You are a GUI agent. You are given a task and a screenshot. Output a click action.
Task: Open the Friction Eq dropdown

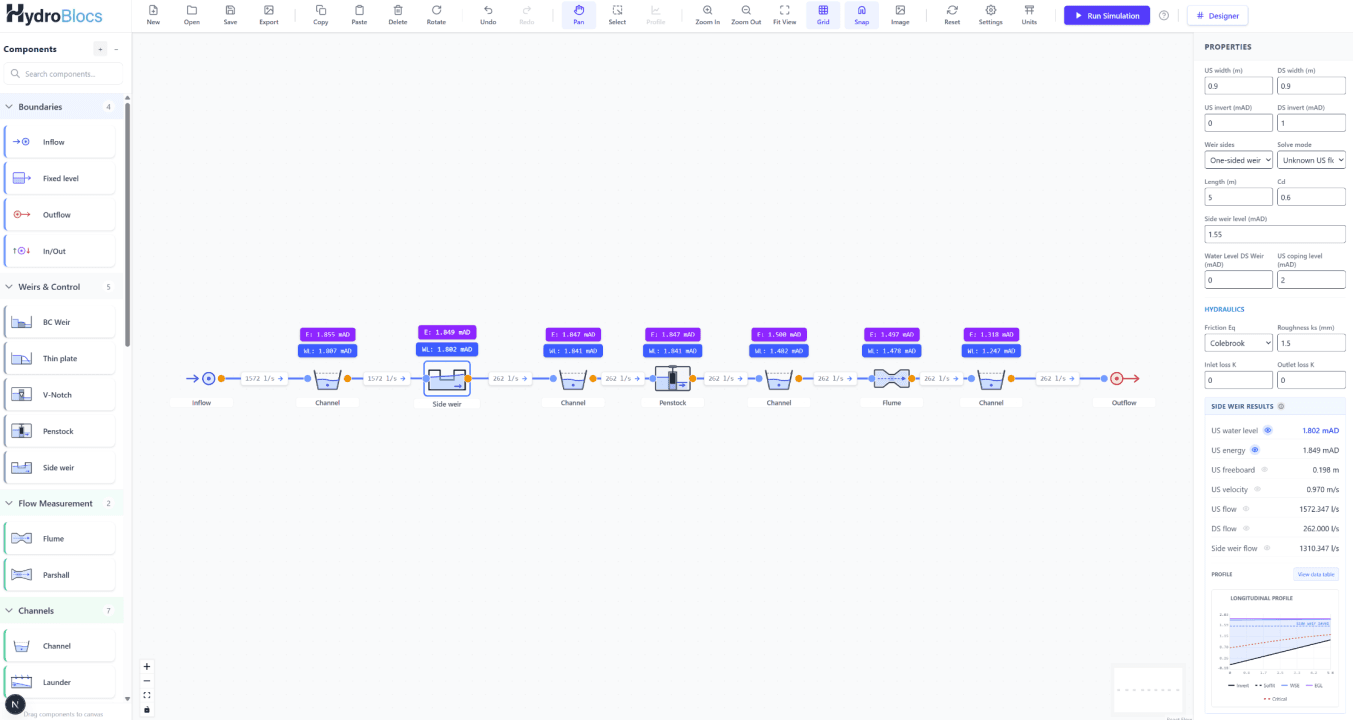tap(1238, 343)
